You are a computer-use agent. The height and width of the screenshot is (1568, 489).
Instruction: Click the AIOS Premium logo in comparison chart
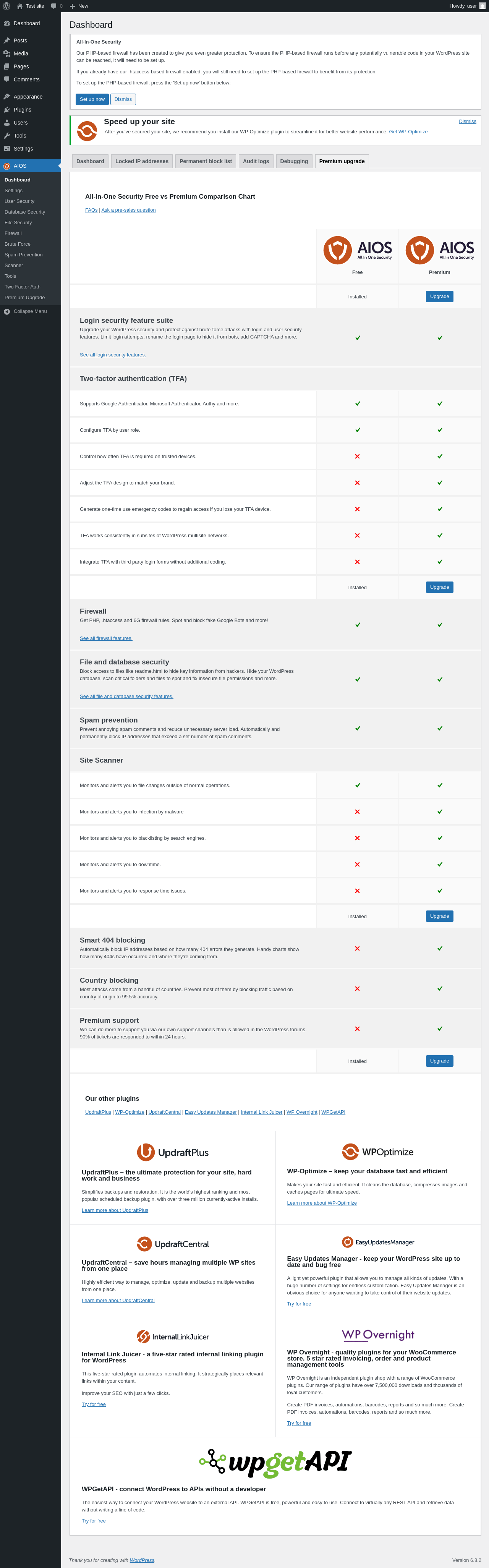click(x=440, y=250)
